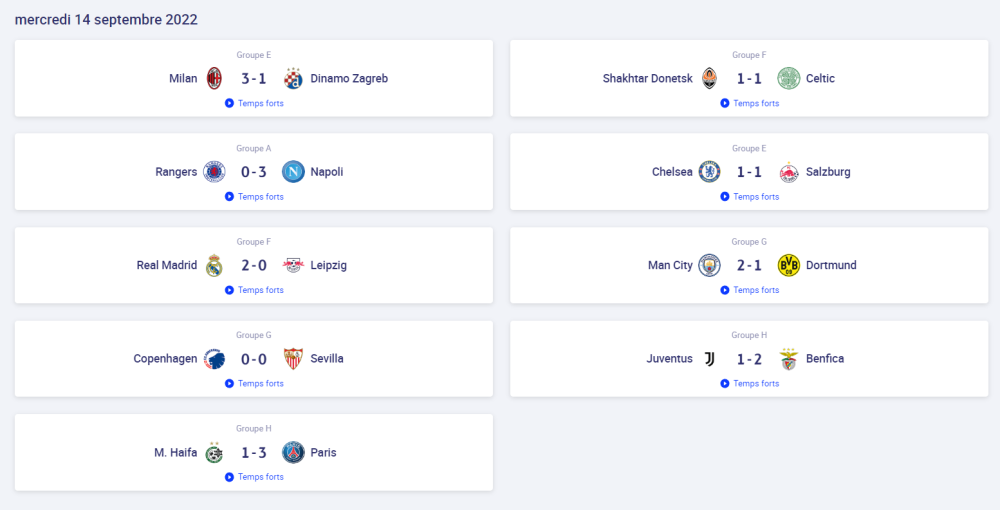This screenshot has width=1000, height=510.
Task: View Temps forts for M. Haifa vs Paris
Action: coord(254,477)
